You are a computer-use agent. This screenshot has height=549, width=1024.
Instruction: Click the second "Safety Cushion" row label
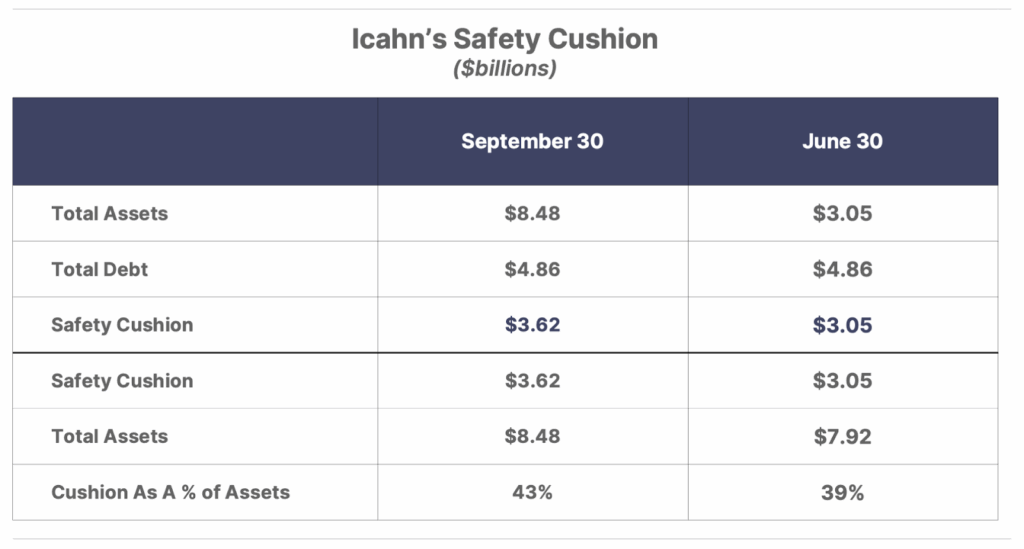(x=122, y=381)
